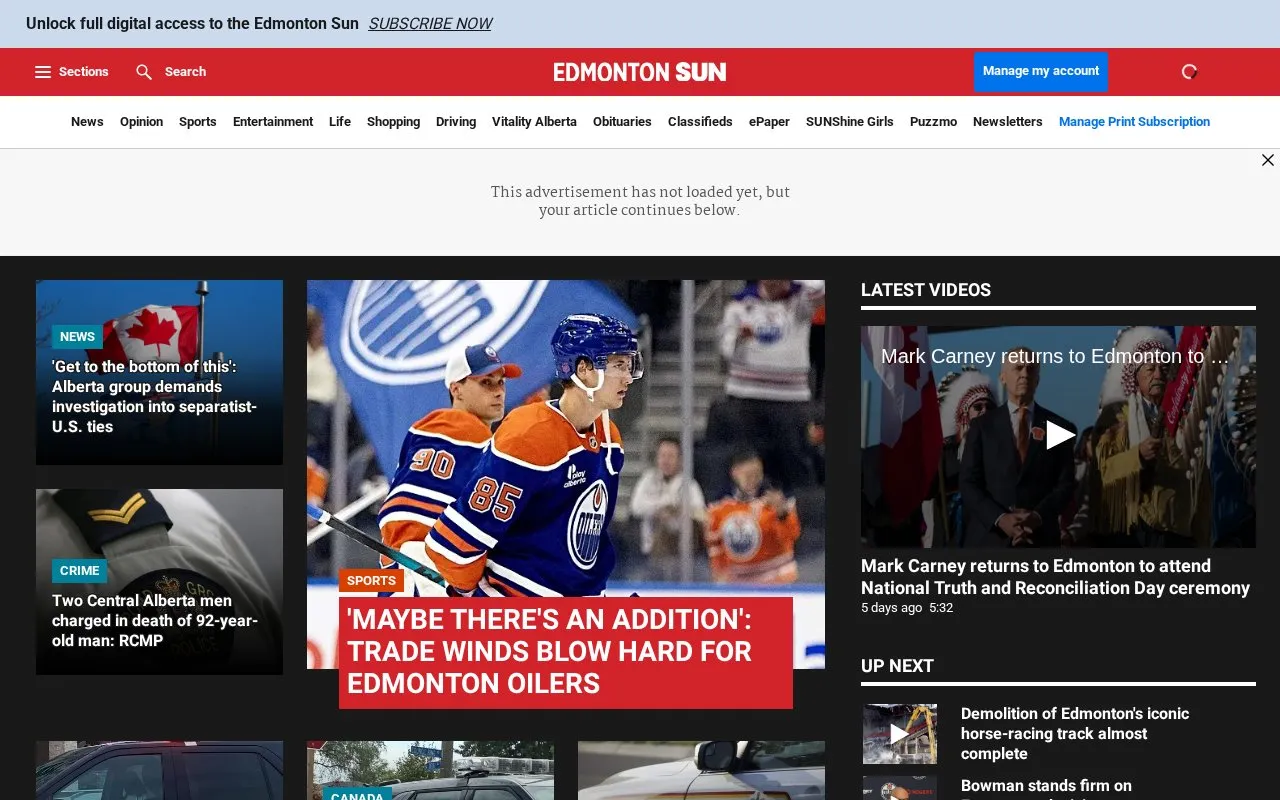This screenshot has height=800, width=1280.
Task: Open the Entertainment nav item
Action: (x=273, y=122)
